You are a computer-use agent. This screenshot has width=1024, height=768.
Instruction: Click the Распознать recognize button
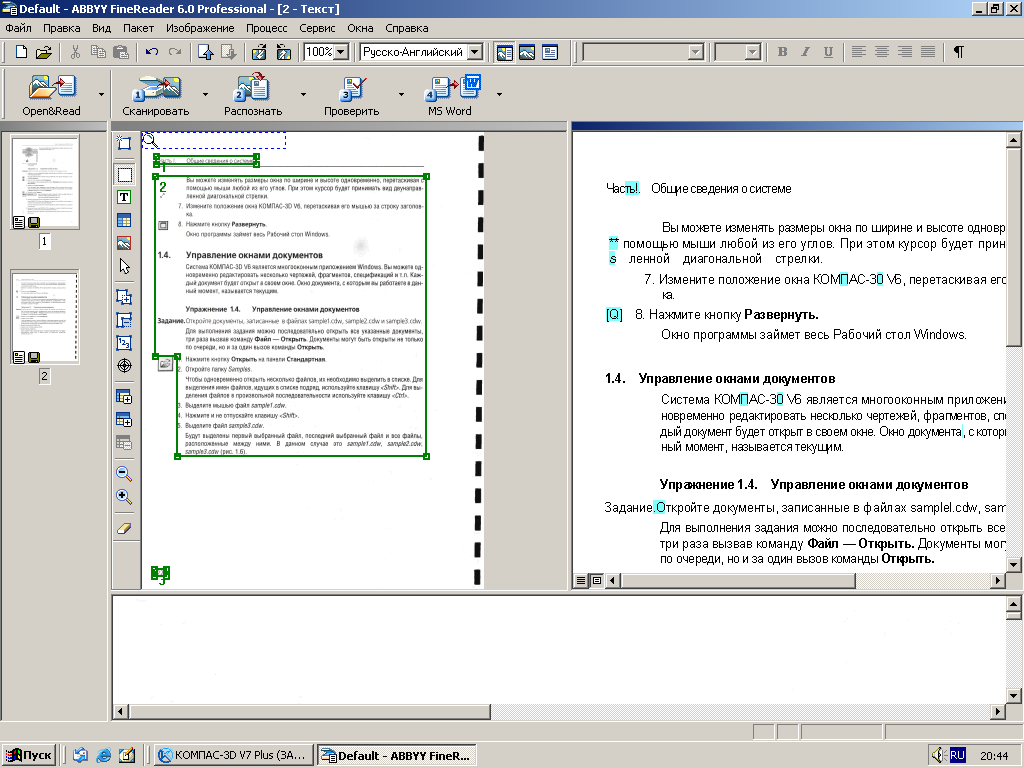[253, 95]
